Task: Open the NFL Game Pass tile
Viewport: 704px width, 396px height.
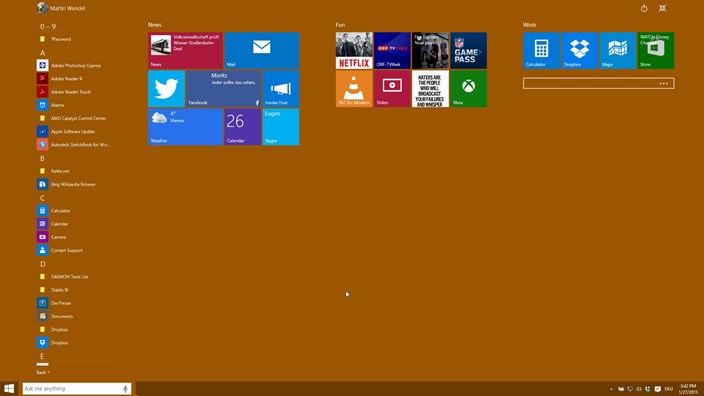Action: point(468,50)
